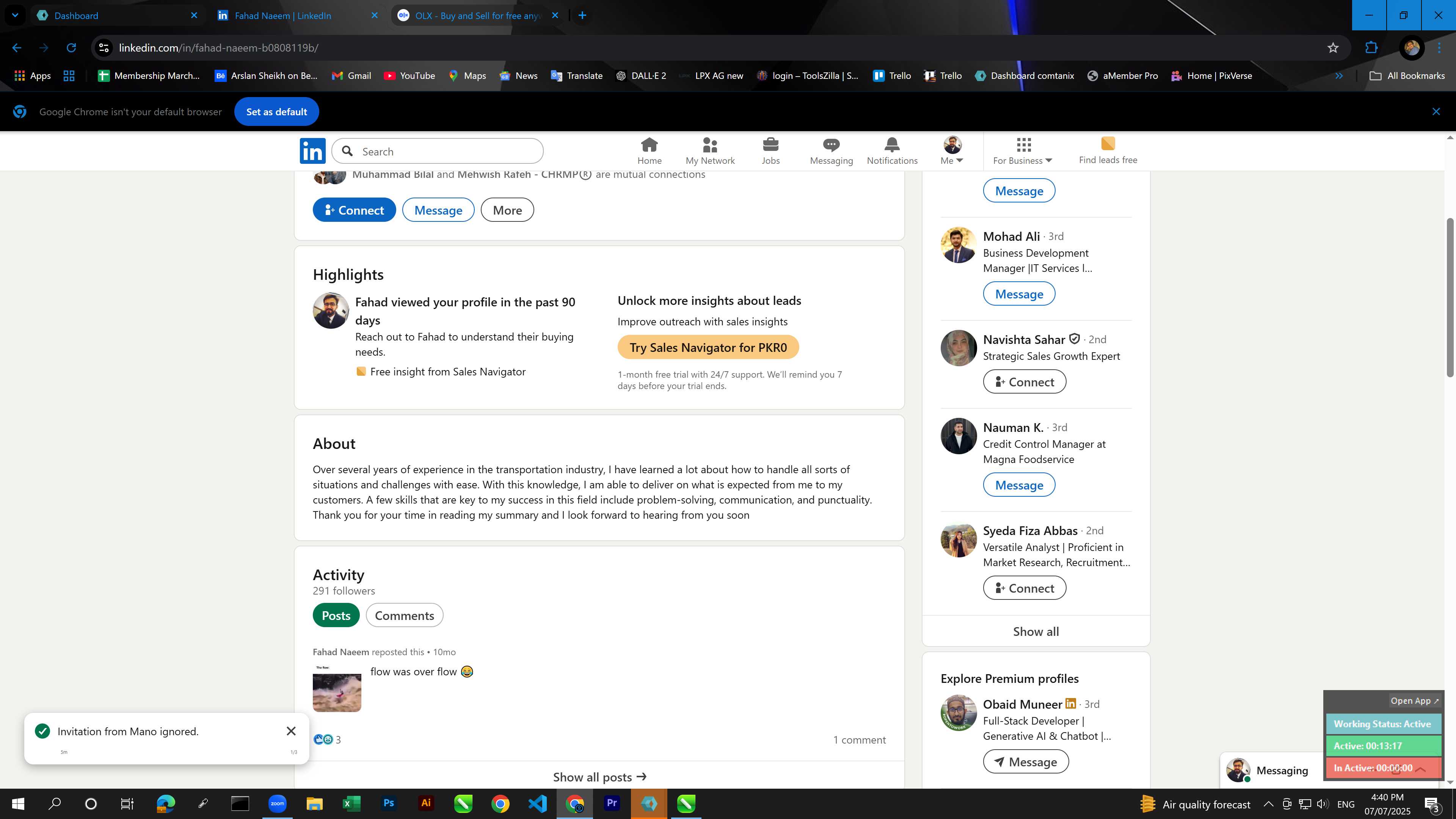
Task: Open the YouTube bookmark
Action: (409, 76)
